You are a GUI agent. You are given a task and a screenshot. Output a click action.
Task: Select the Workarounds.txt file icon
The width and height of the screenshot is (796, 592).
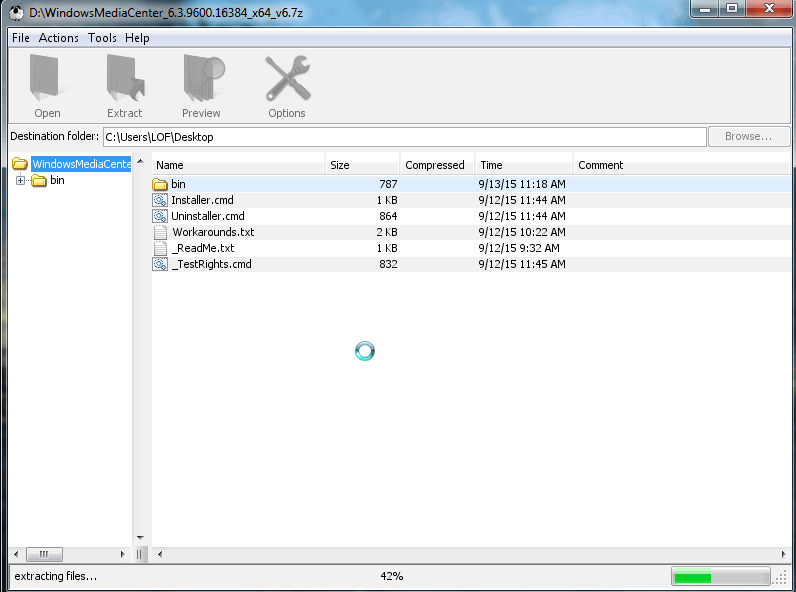[x=160, y=232]
